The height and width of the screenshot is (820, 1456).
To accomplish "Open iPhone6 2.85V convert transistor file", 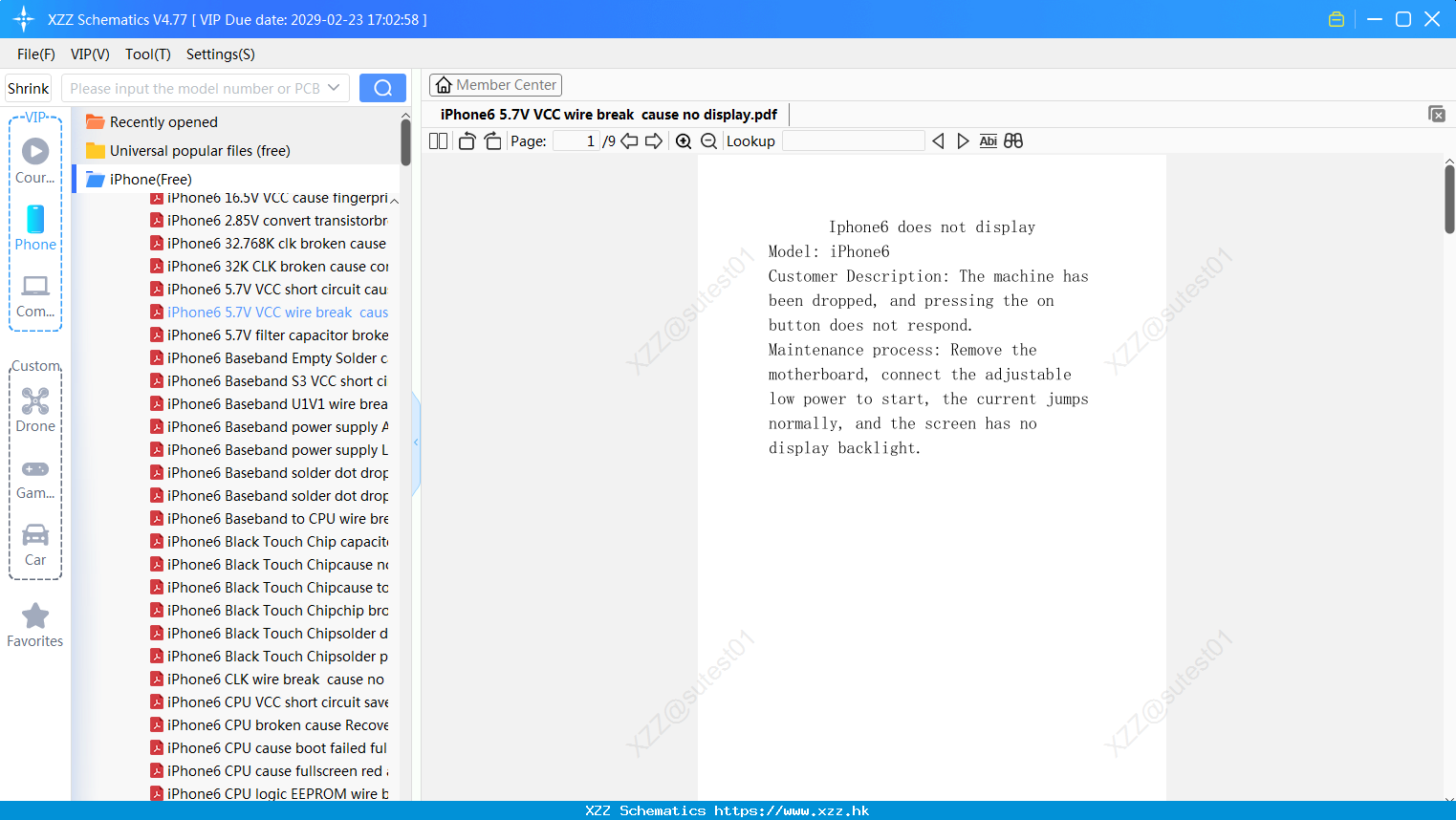I will (269, 221).
